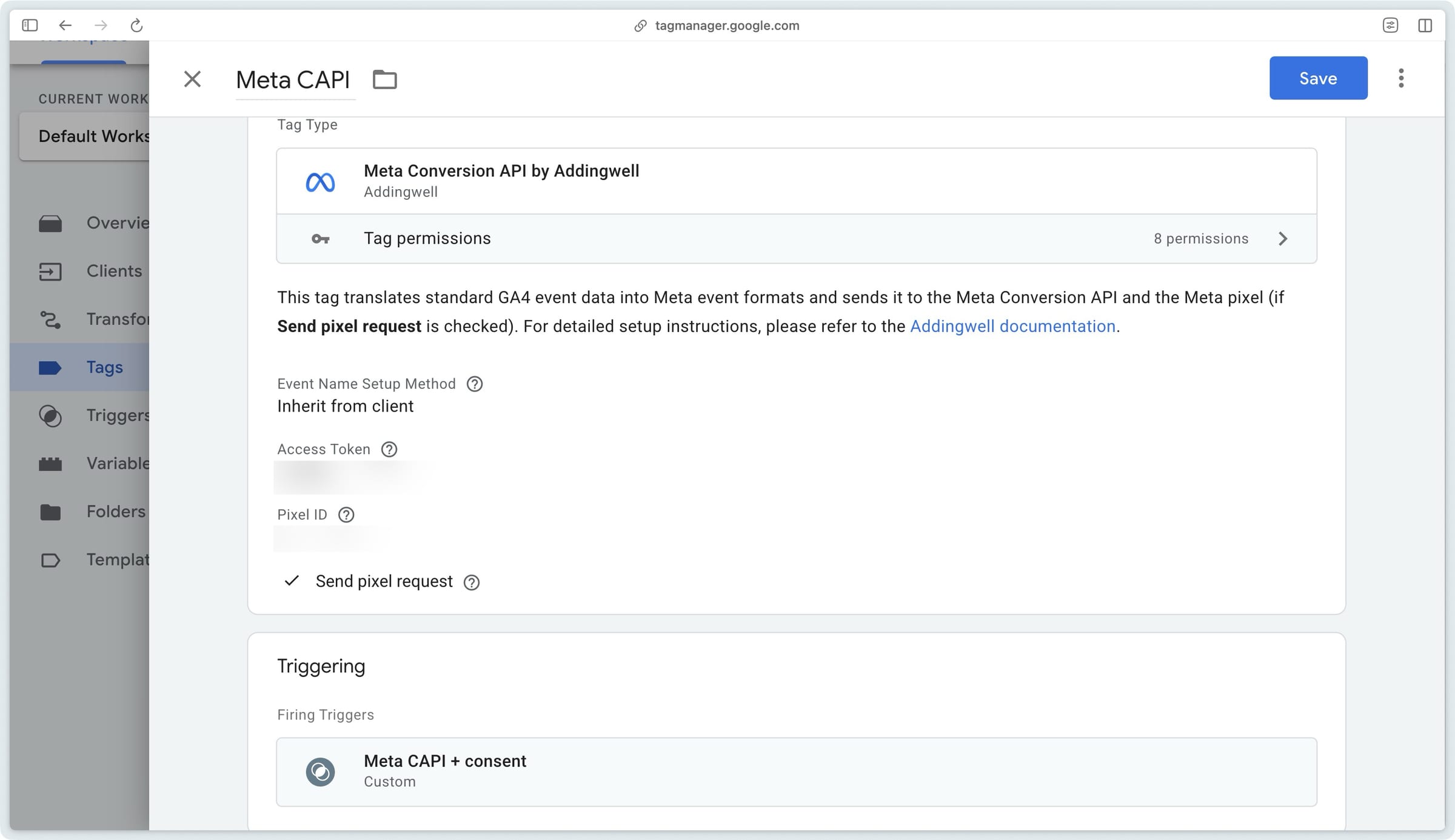Click the browser page settings toolbar icon
Screen dimensions: 1455x840
(1390, 25)
